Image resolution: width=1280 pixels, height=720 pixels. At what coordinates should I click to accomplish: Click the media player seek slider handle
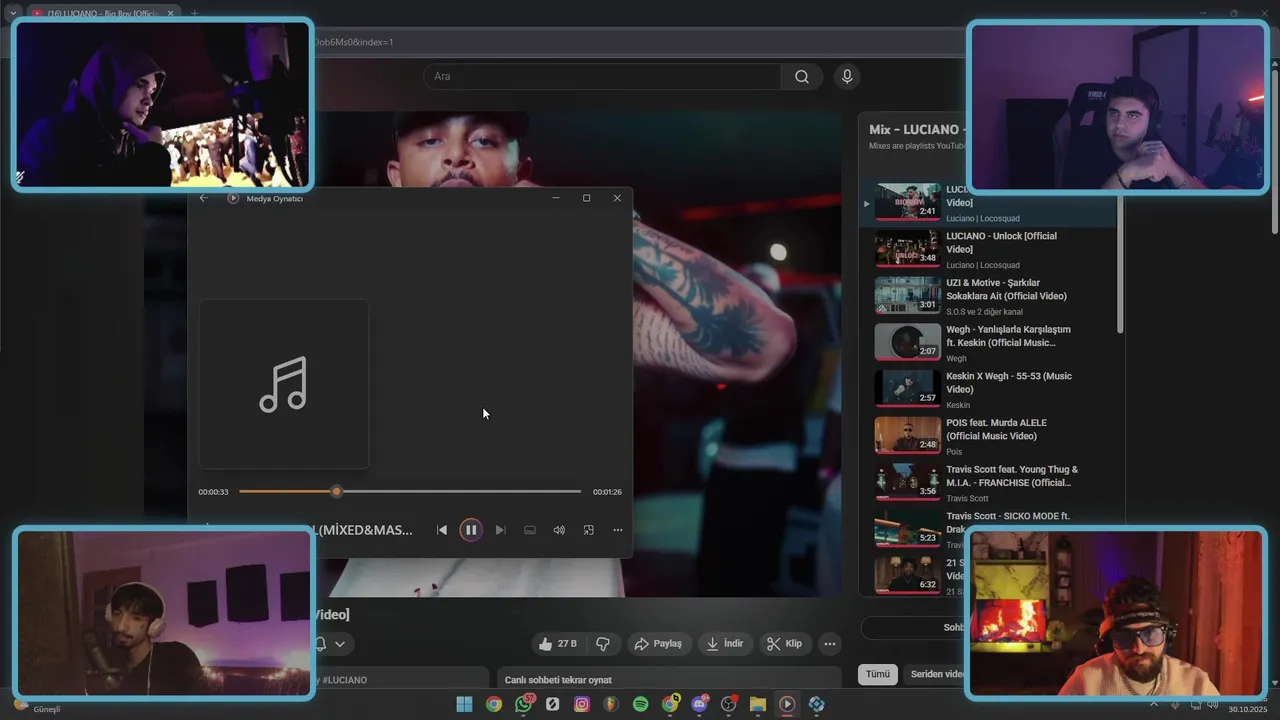point(337,492)
